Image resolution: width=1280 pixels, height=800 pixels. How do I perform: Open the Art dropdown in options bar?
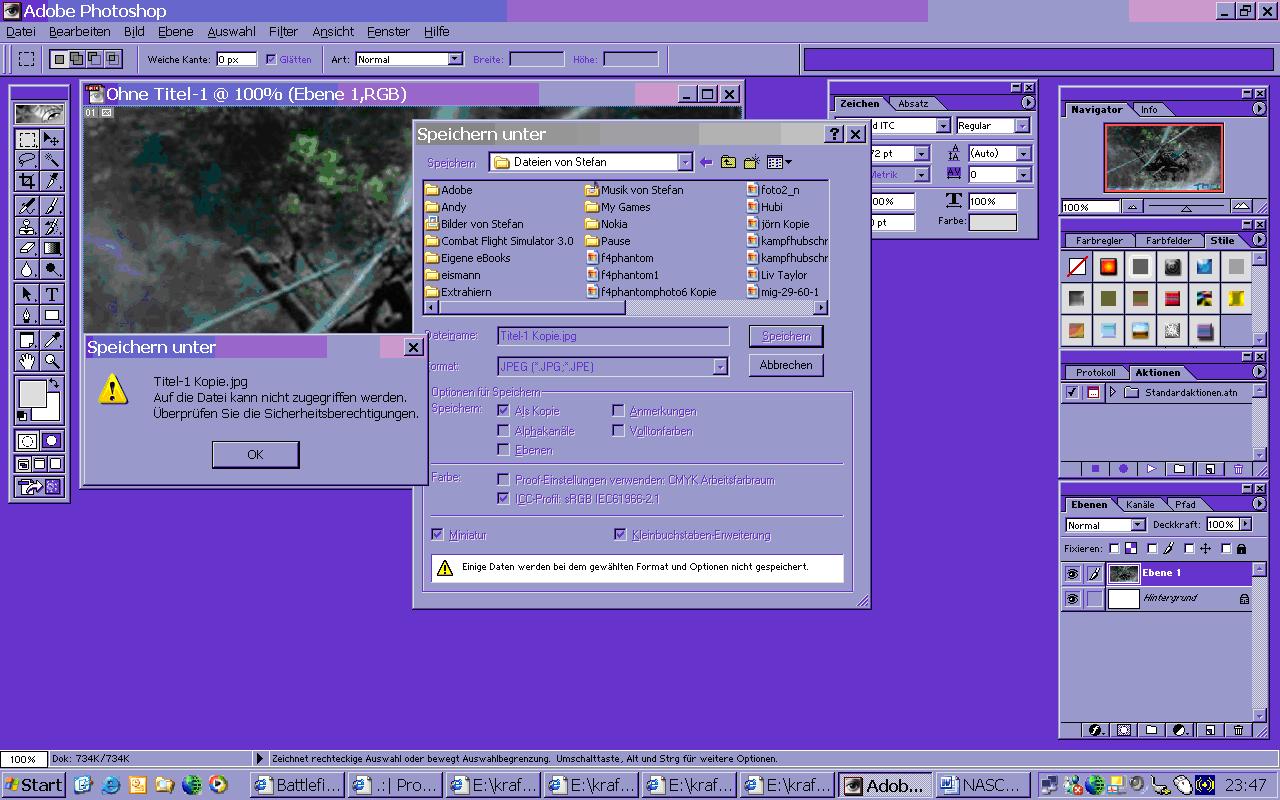[455, 59]
